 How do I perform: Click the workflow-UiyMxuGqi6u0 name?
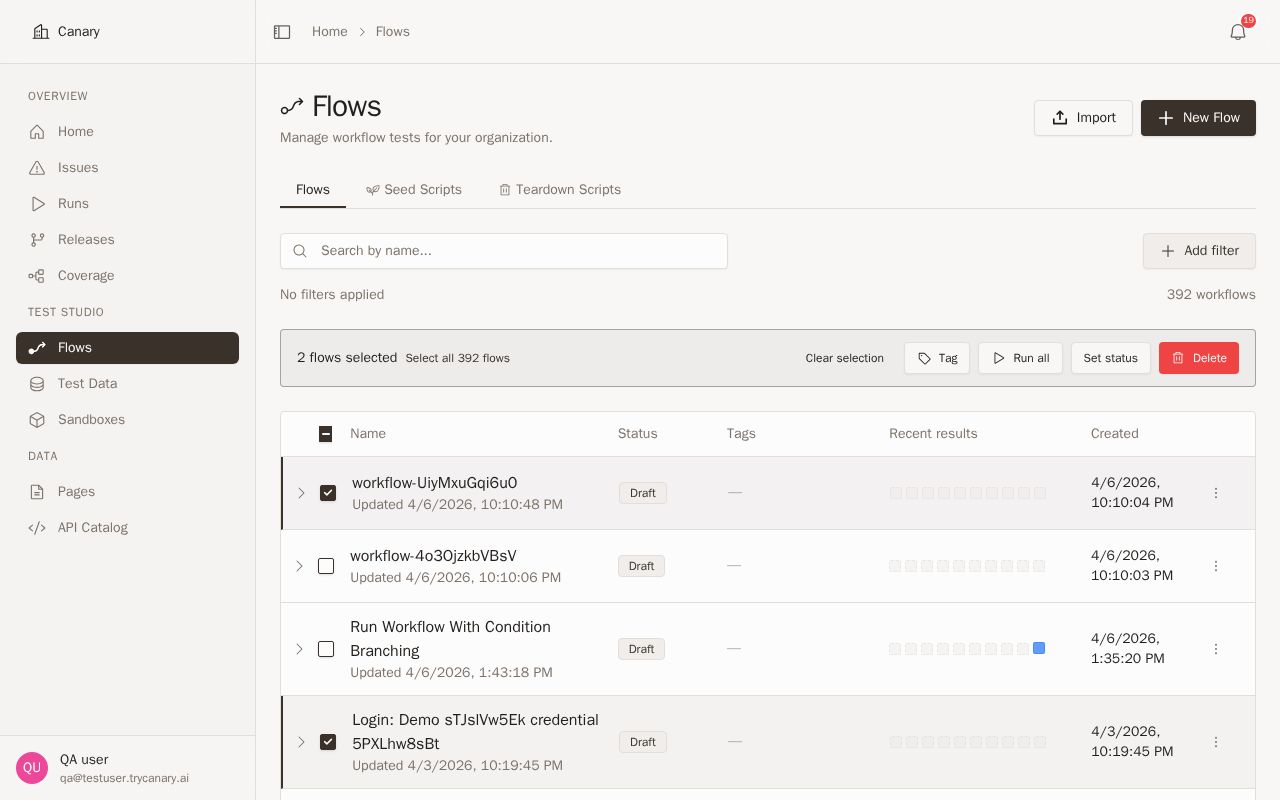pyautogui.click(x=435, y=483)
